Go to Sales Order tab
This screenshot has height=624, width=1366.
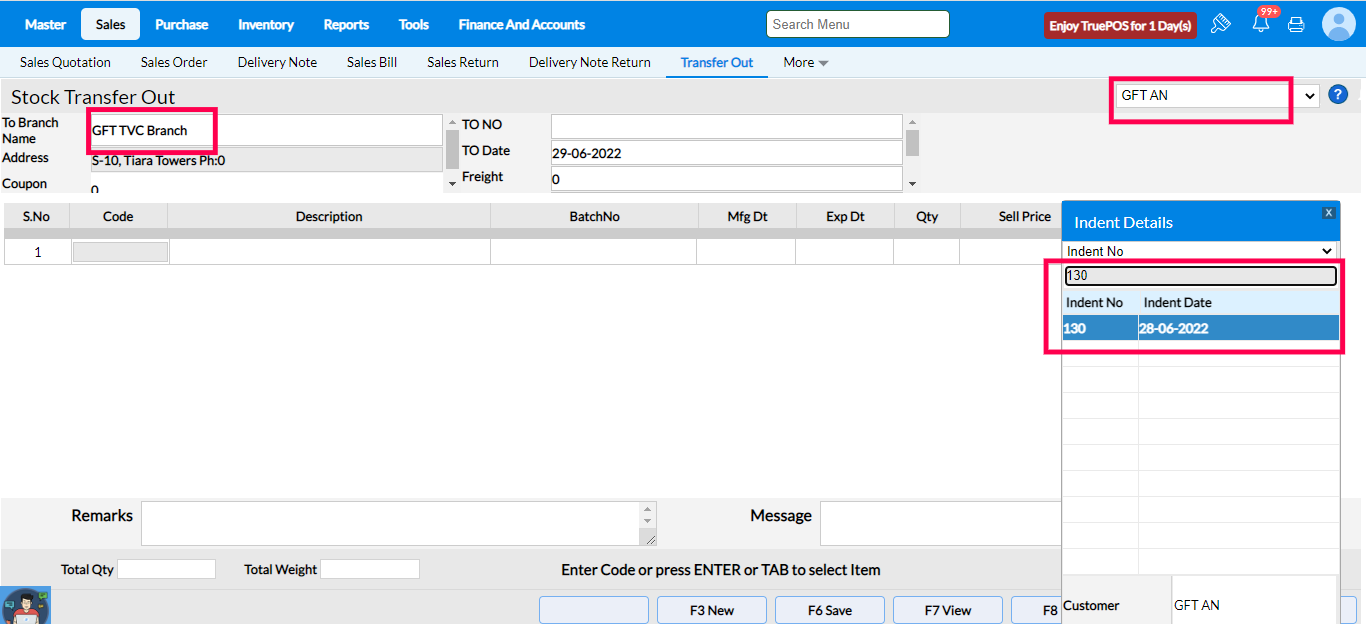[174, 62]
